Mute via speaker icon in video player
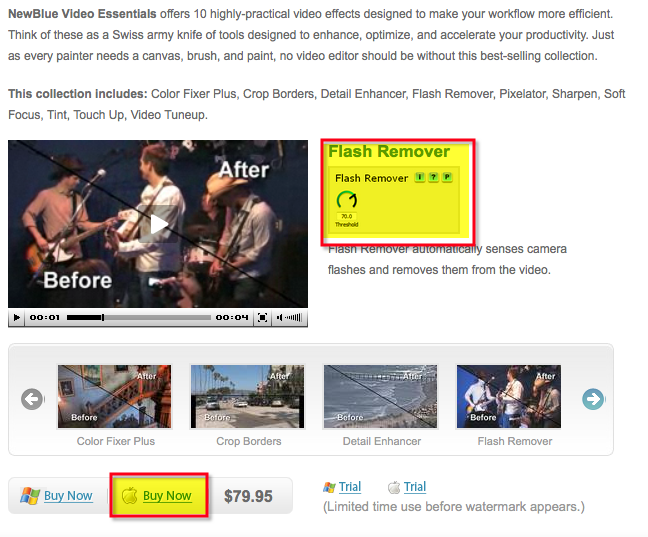Image resolution: width=648 pixels, height=537 pixels. point(280,317)
